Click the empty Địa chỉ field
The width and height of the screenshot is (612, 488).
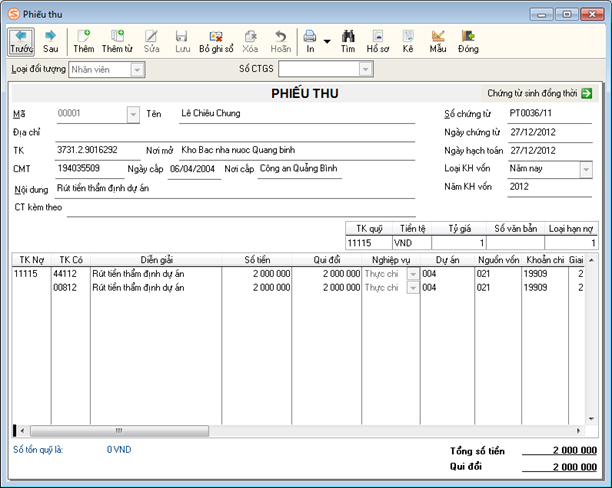point(235,133)
